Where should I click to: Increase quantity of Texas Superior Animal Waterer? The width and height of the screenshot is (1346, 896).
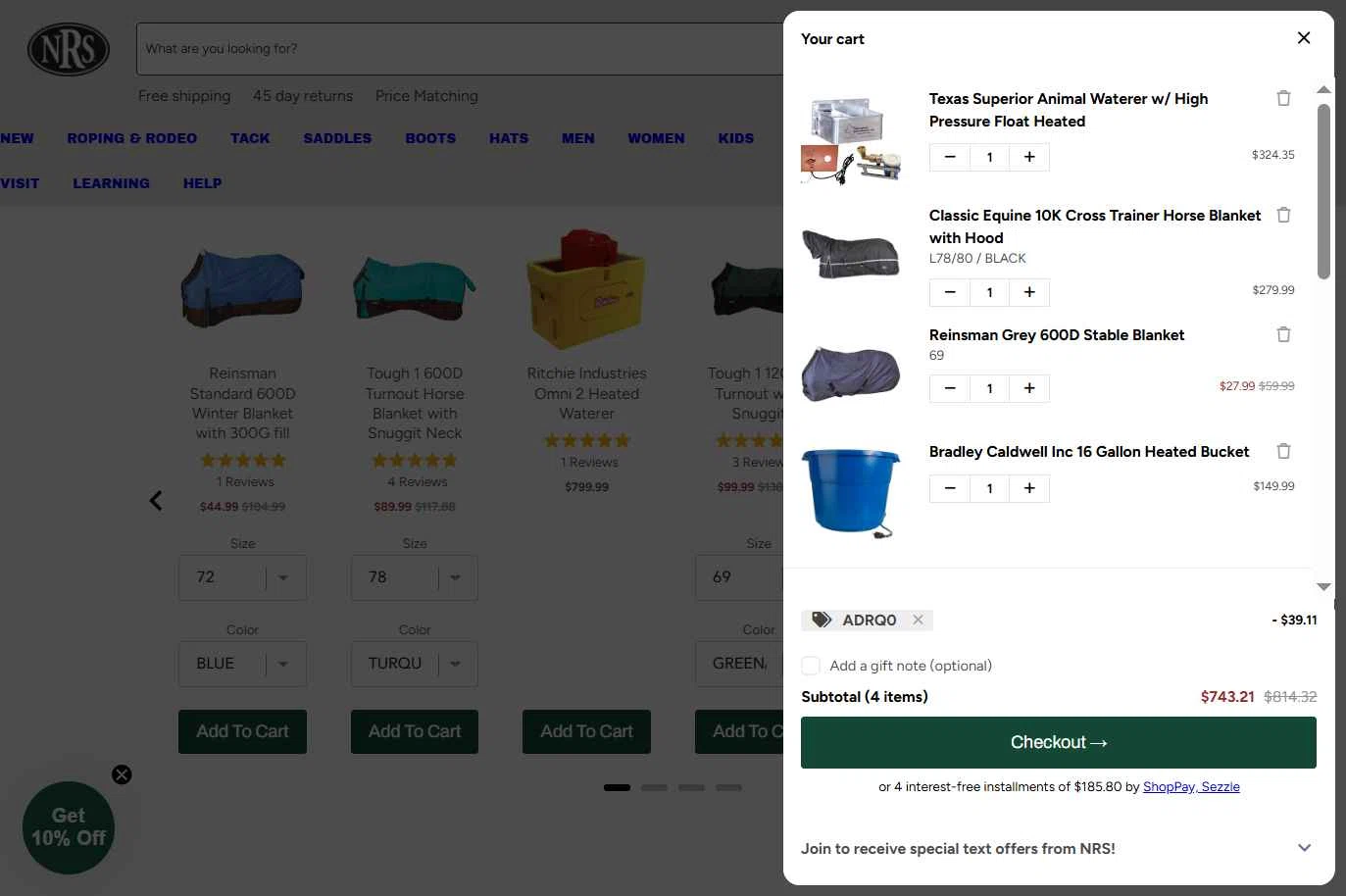(x=1029, y=157)
